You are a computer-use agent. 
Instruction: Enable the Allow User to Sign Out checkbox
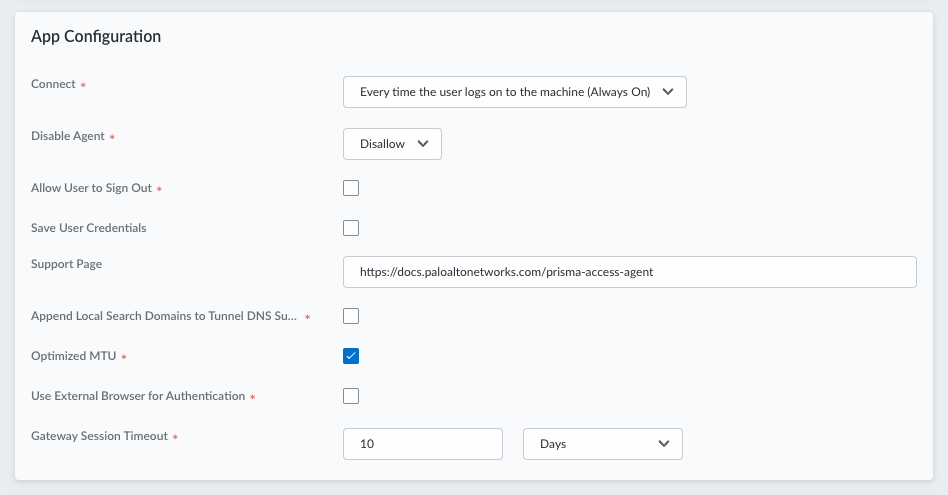(351, 188)
